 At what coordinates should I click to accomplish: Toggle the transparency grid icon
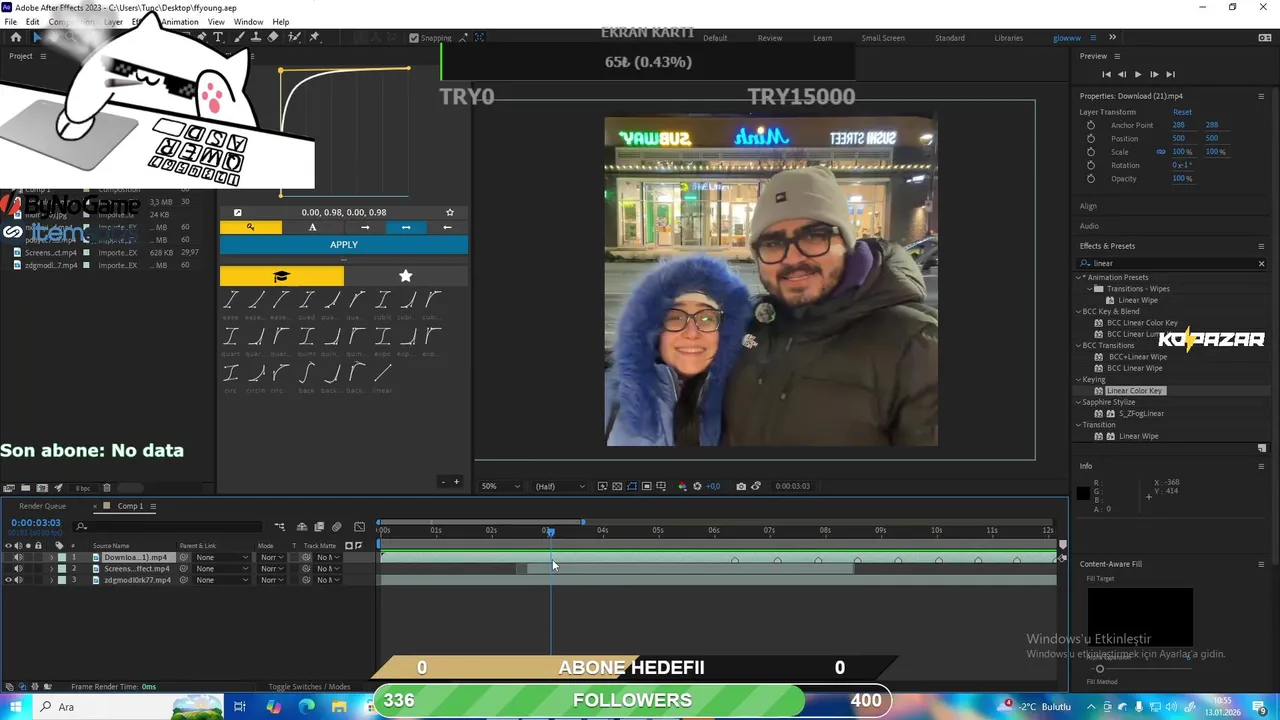[617, 486]
